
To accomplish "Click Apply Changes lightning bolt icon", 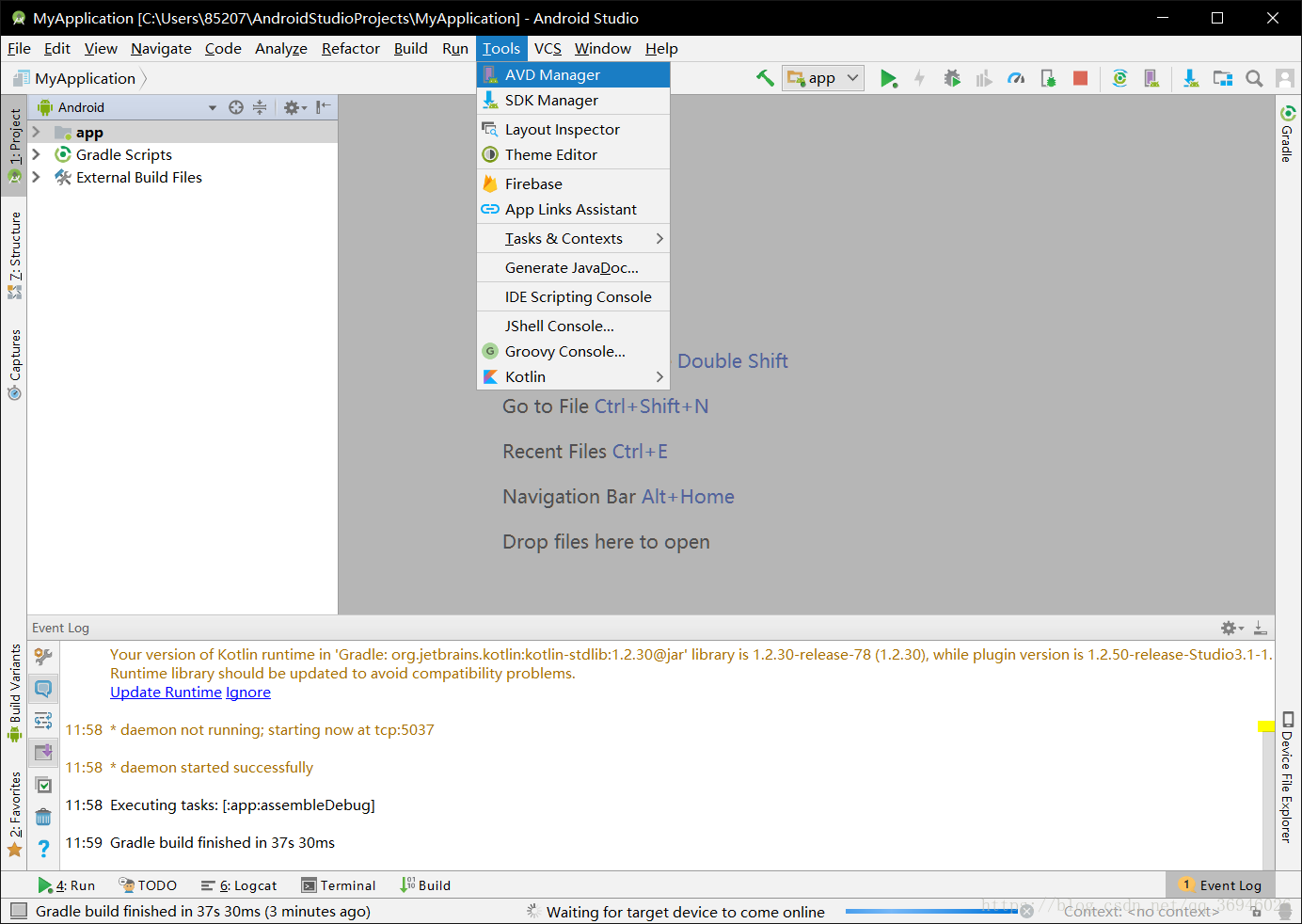I will 920,78.
